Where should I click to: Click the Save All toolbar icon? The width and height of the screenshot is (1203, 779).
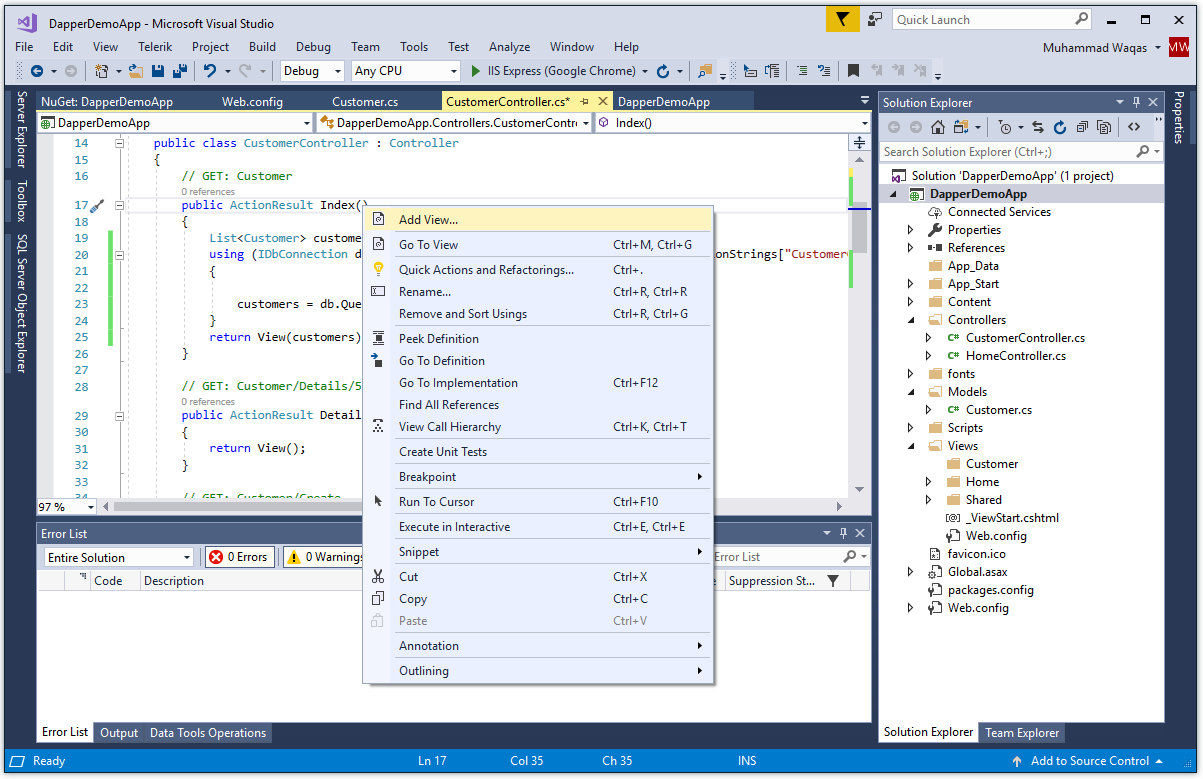[180, 71]
